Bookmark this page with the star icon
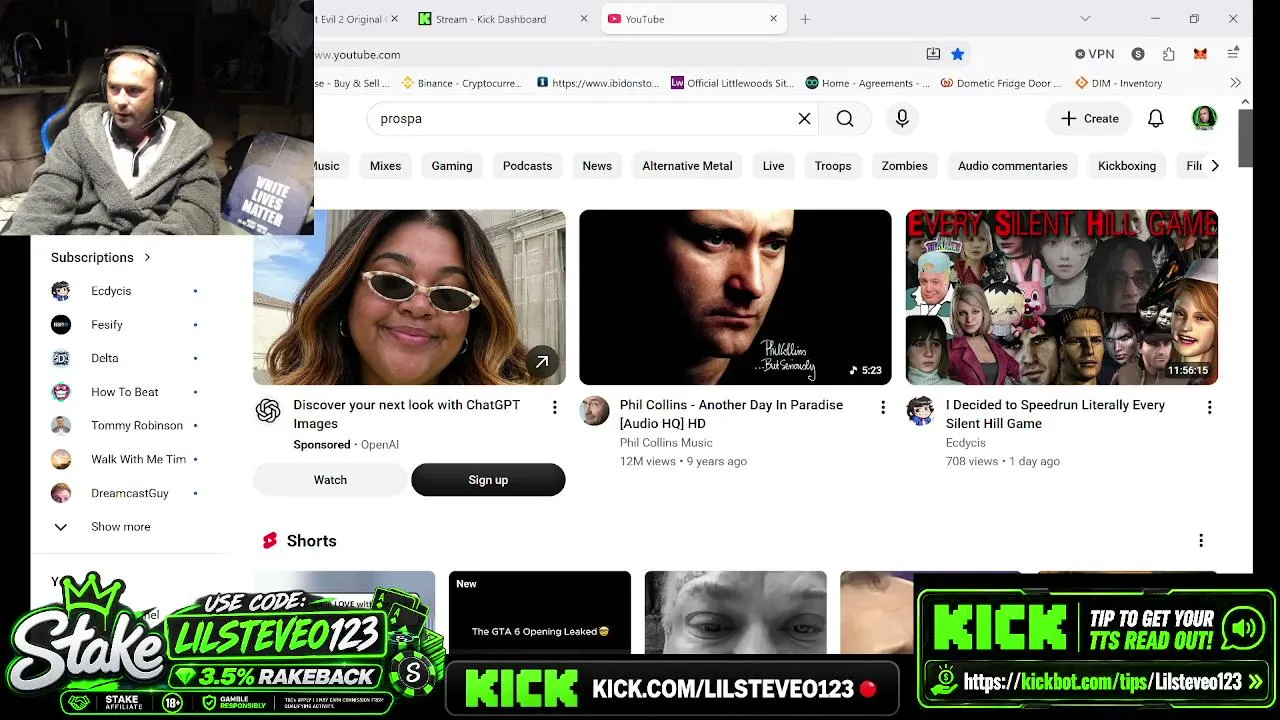Viewport: 1280px width, 720px height. point(957,54)
